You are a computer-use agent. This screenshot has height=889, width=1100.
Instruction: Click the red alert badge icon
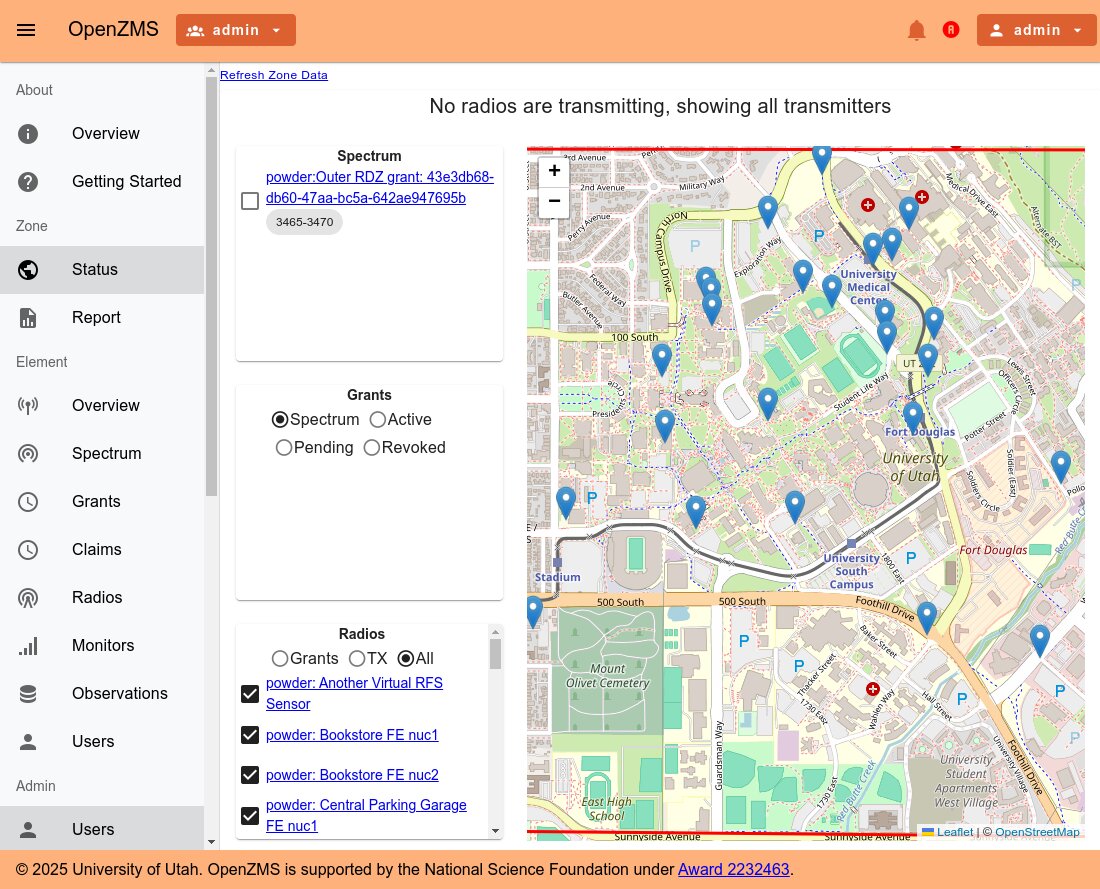coord(951,29)
